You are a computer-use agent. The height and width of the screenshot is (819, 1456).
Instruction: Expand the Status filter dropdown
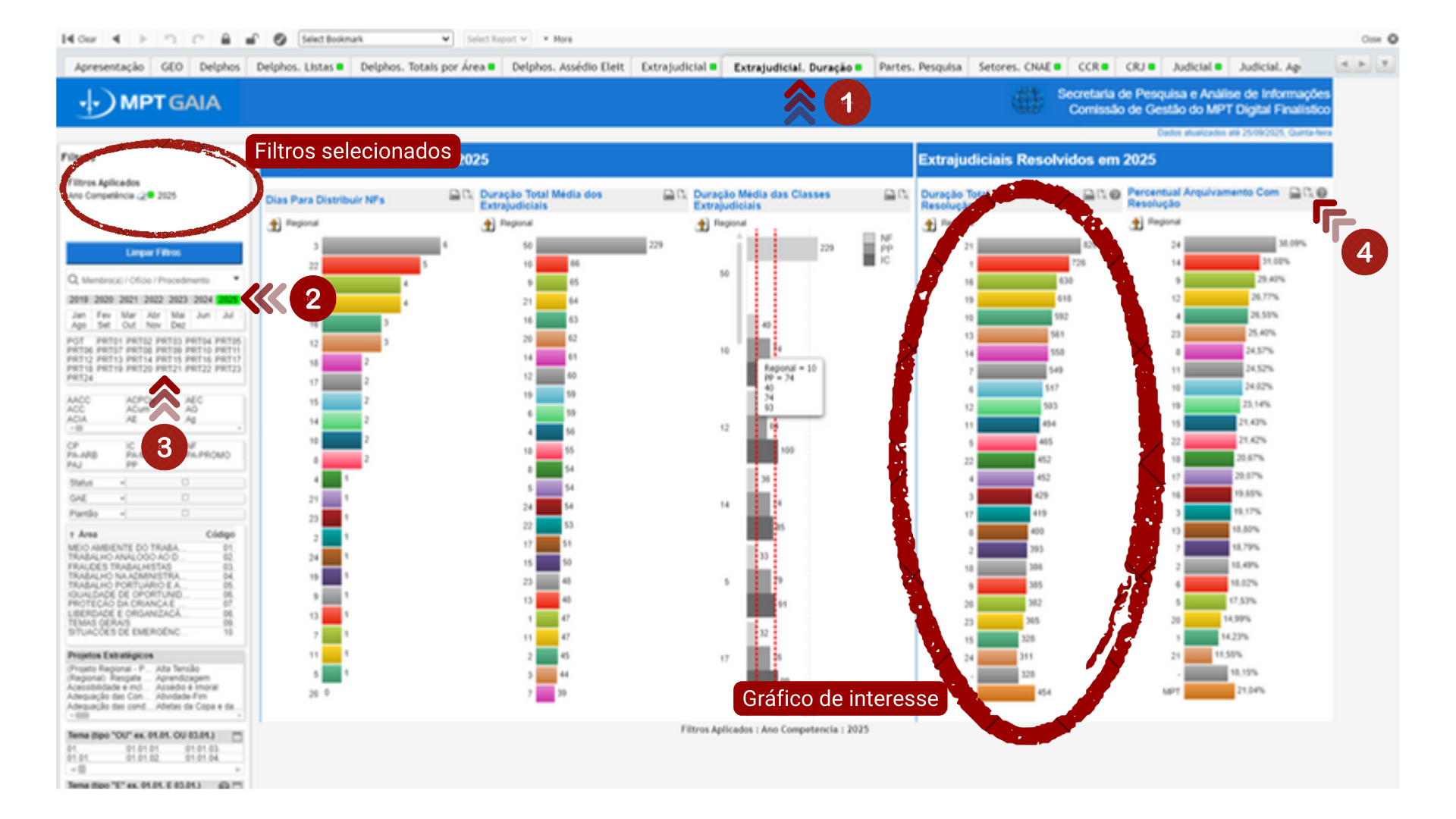[x=121, y=483]
